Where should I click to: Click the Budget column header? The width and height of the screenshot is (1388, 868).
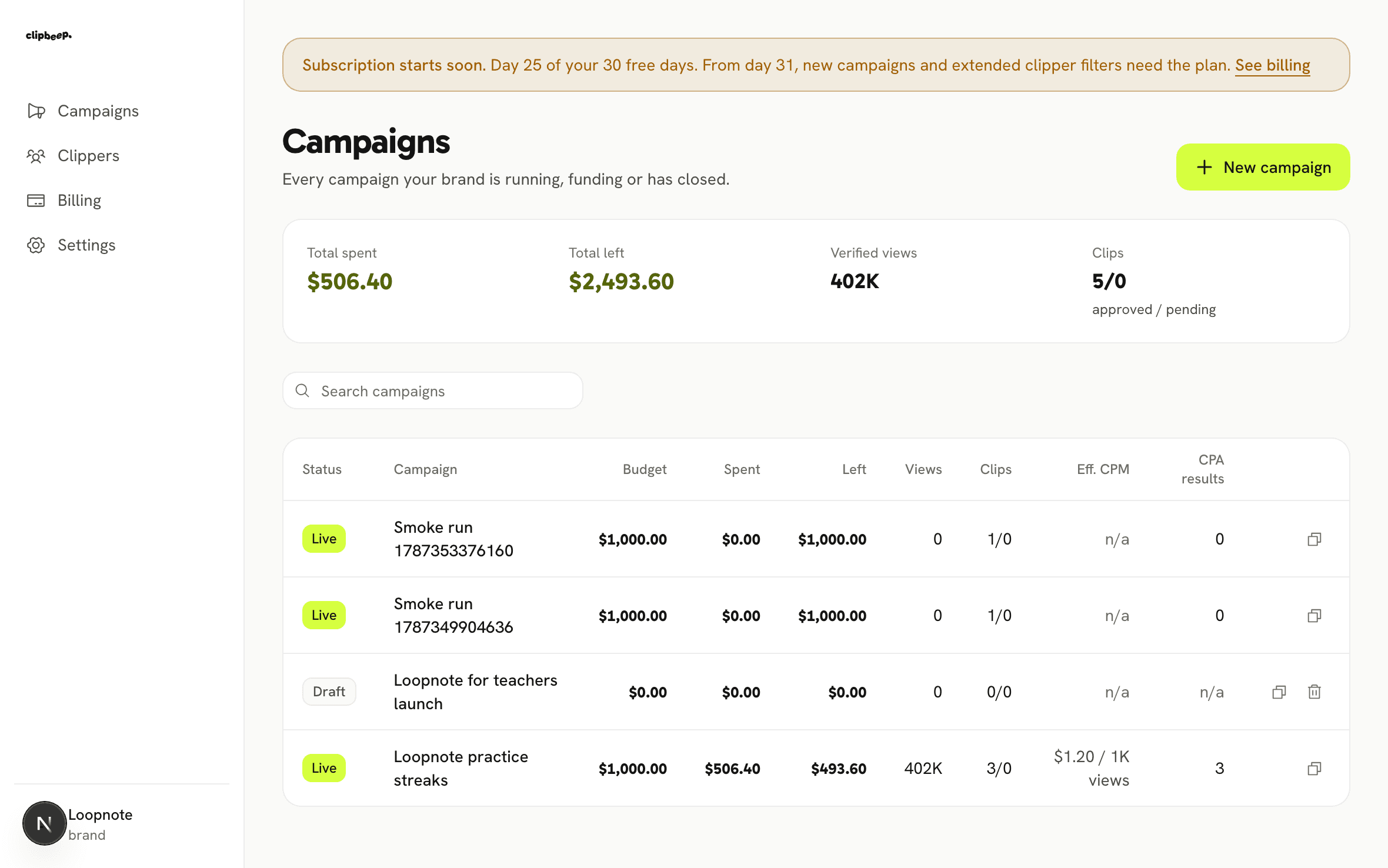(x=645, y=469)
